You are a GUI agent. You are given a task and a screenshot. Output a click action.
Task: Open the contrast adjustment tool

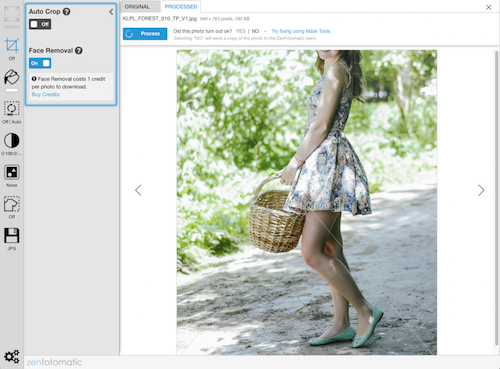point(12,140)
